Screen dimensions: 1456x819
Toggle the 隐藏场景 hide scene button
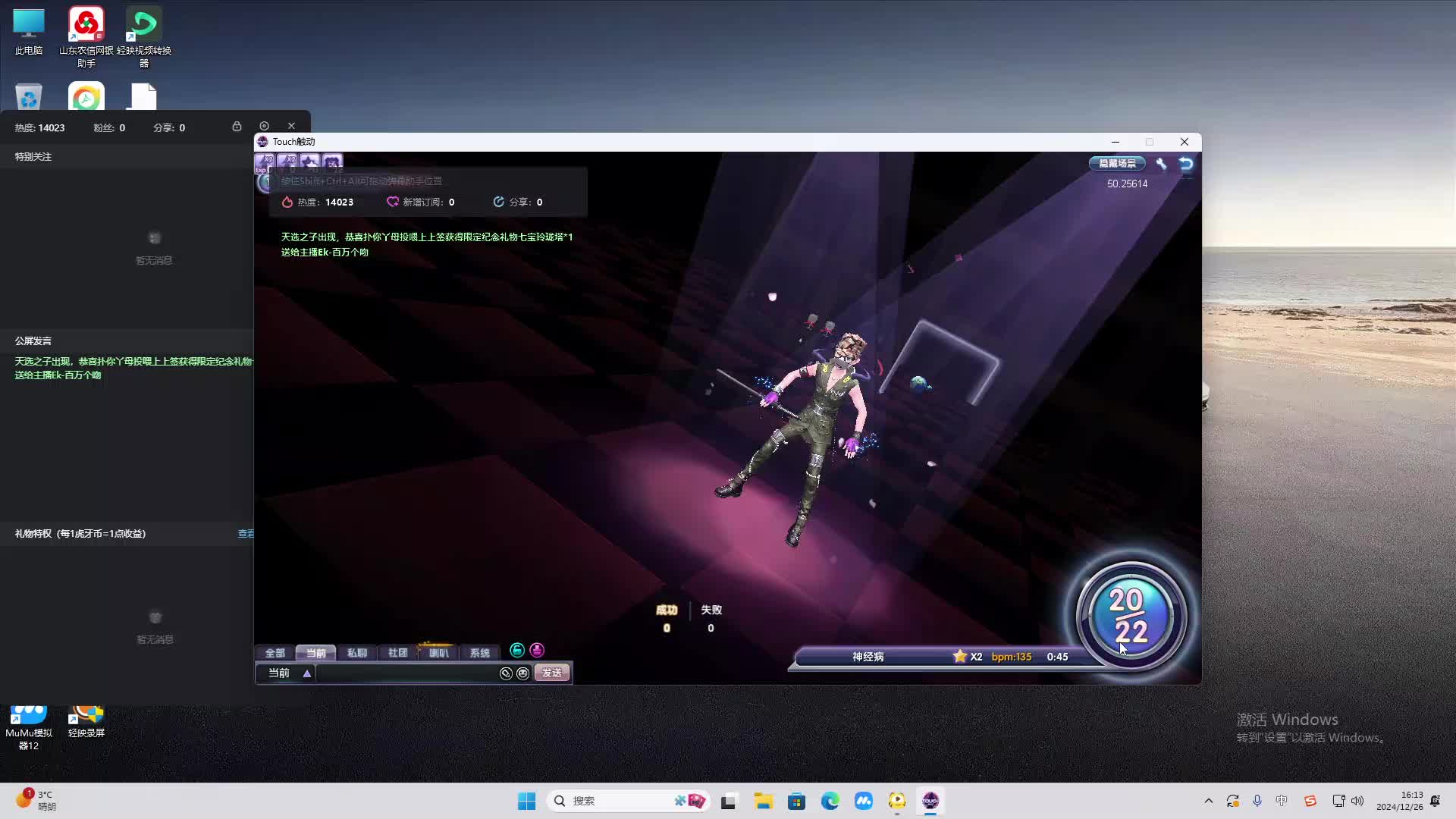click(x=1117, y=163)
